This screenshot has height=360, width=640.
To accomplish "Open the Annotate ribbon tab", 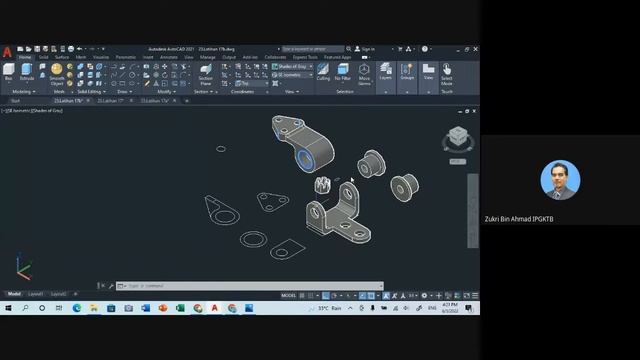I will 169,58.
